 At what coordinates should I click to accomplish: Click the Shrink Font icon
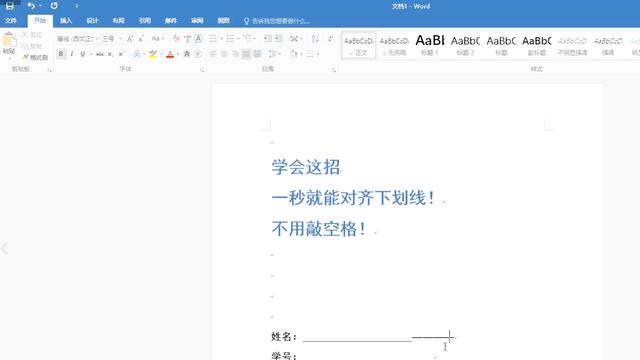(x=141, y=39)
